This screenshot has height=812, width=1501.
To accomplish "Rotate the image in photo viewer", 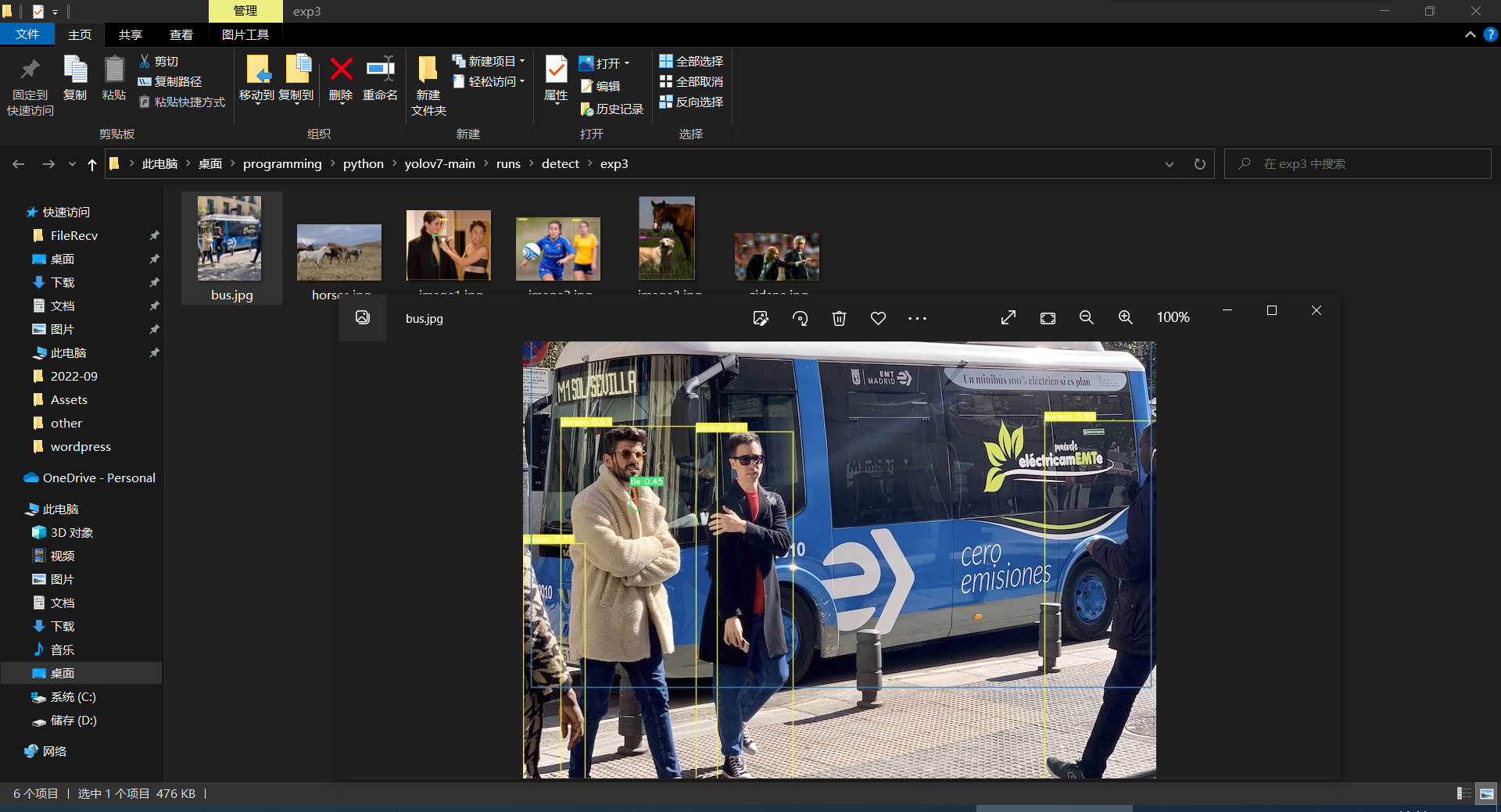I will point(800,318).
